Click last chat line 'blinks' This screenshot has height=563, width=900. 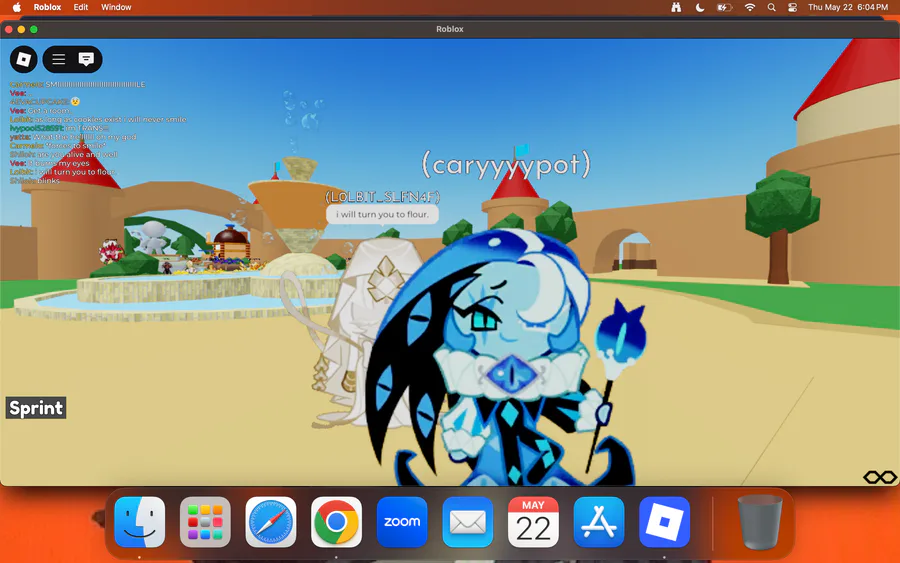(35, 181)
